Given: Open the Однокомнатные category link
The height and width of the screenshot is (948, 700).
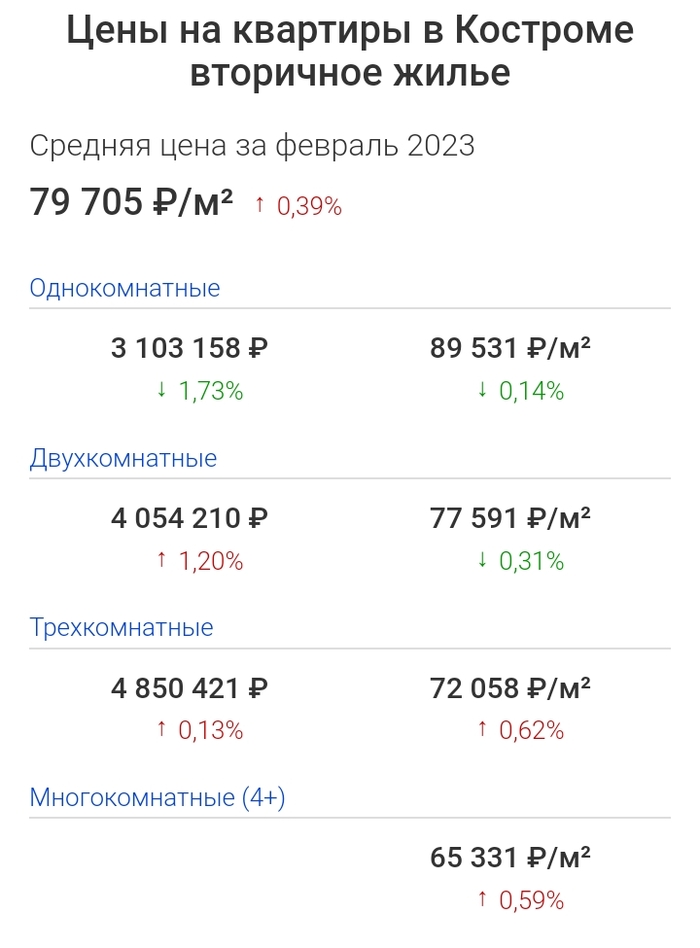Looking at the screenshot, I should [x=125, y=289].
